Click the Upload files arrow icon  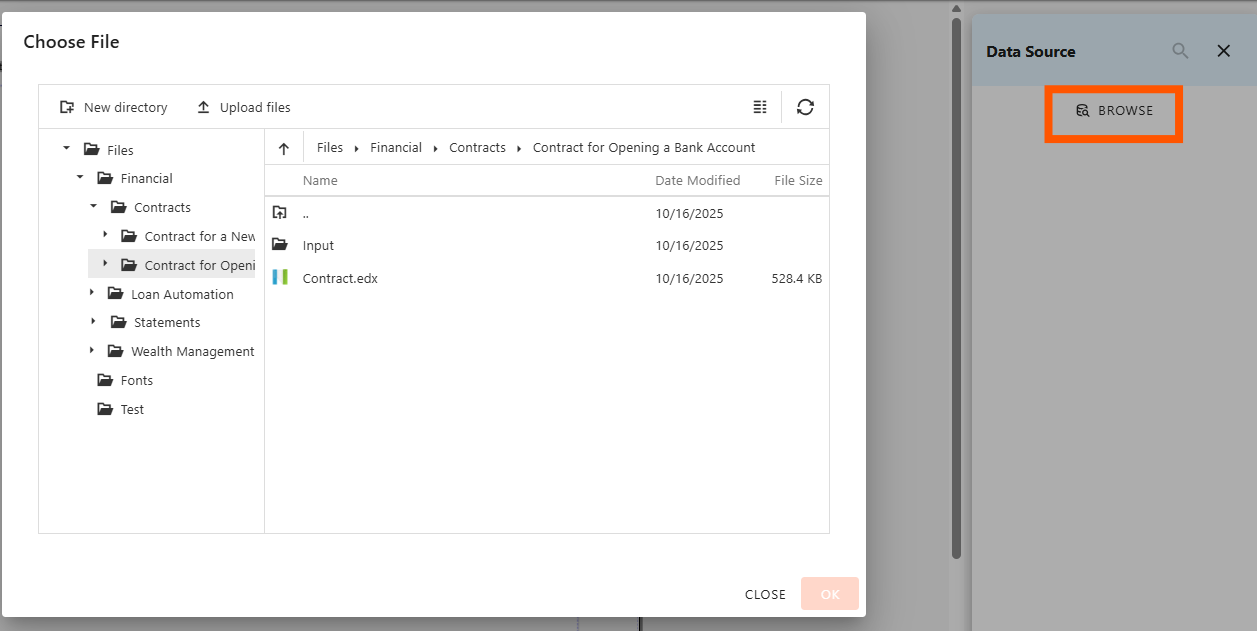pyautogui.click(x=204, y=107)
